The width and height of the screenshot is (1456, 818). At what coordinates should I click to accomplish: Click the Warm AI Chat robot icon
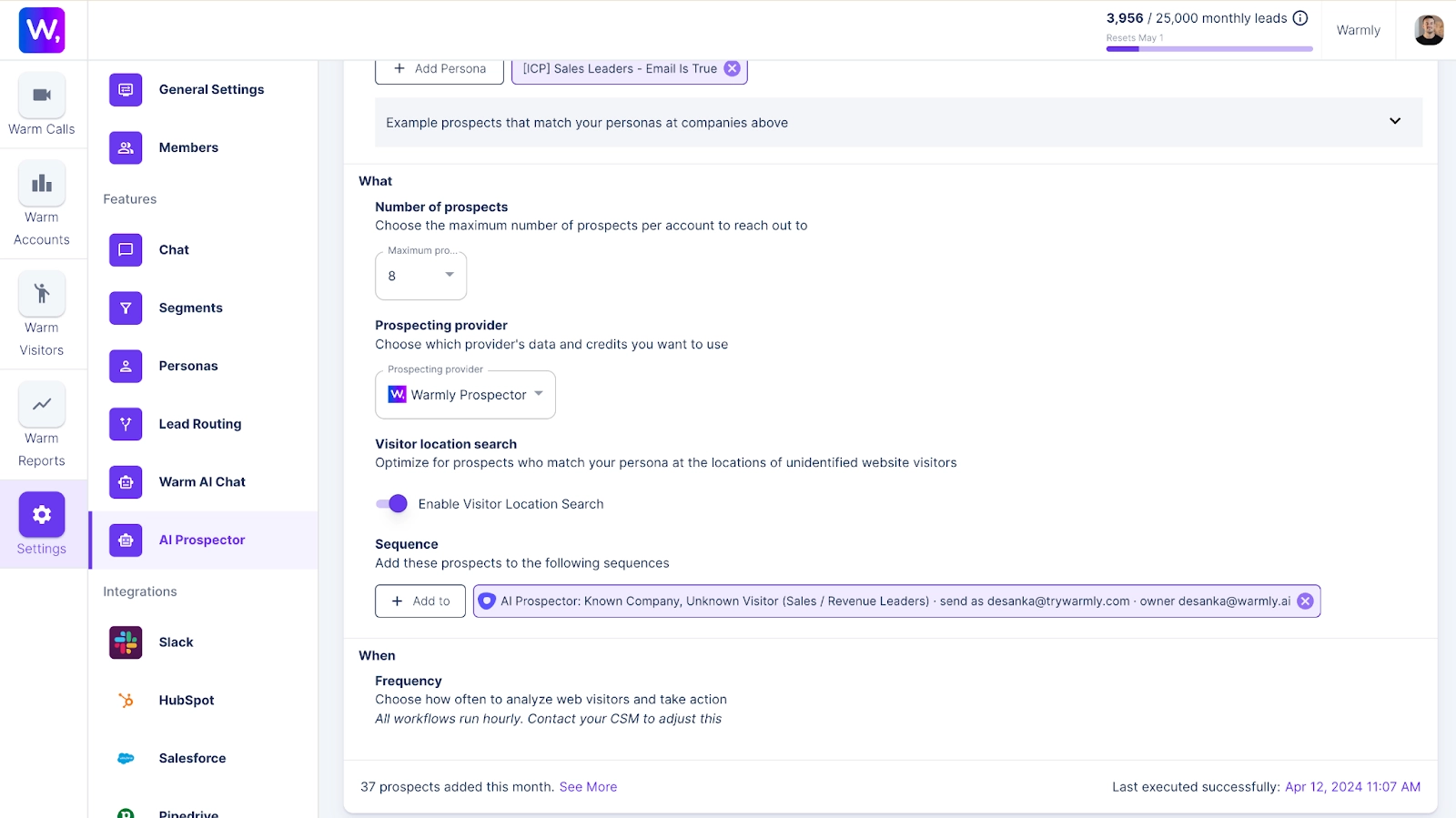126,482
